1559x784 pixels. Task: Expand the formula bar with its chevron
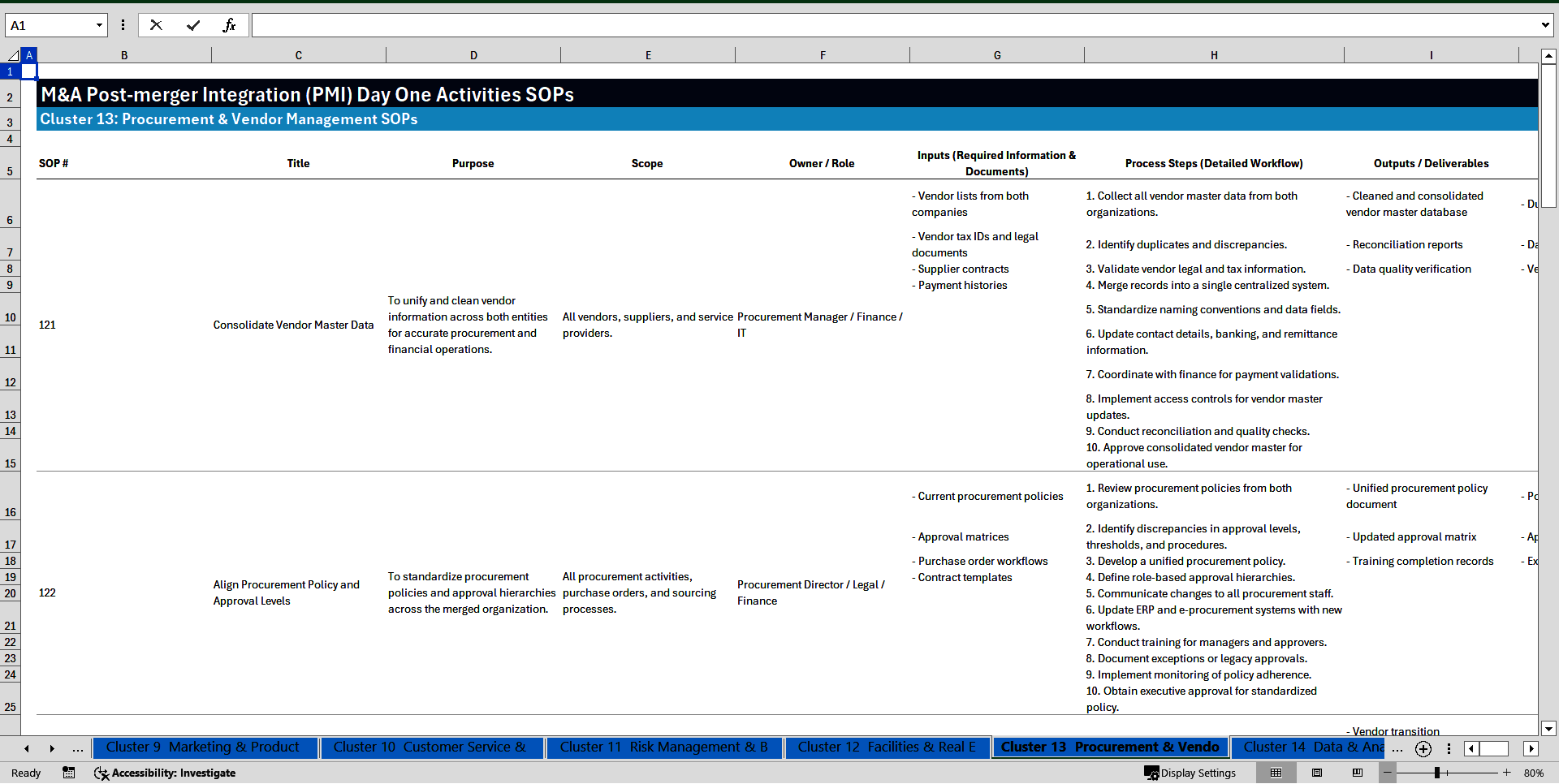tap(1547, 25)
